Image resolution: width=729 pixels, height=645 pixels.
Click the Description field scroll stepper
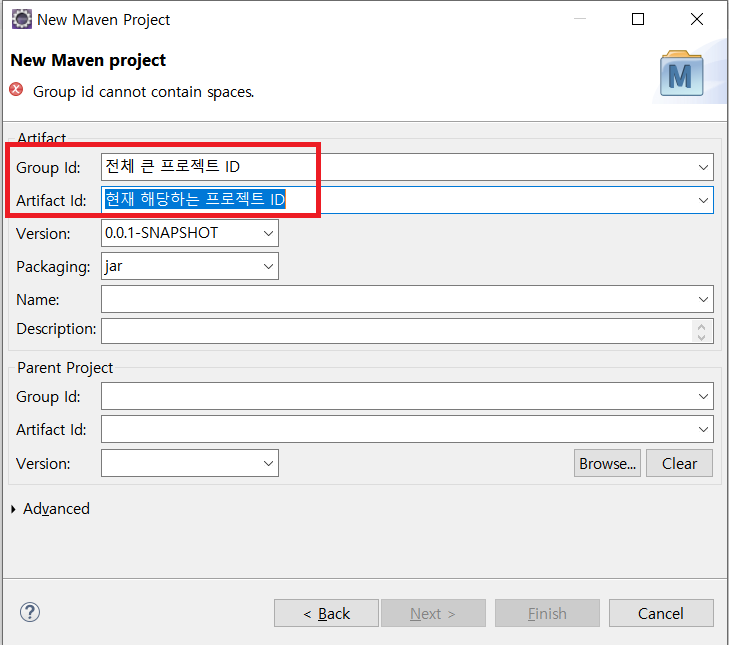tap(702, 331)
